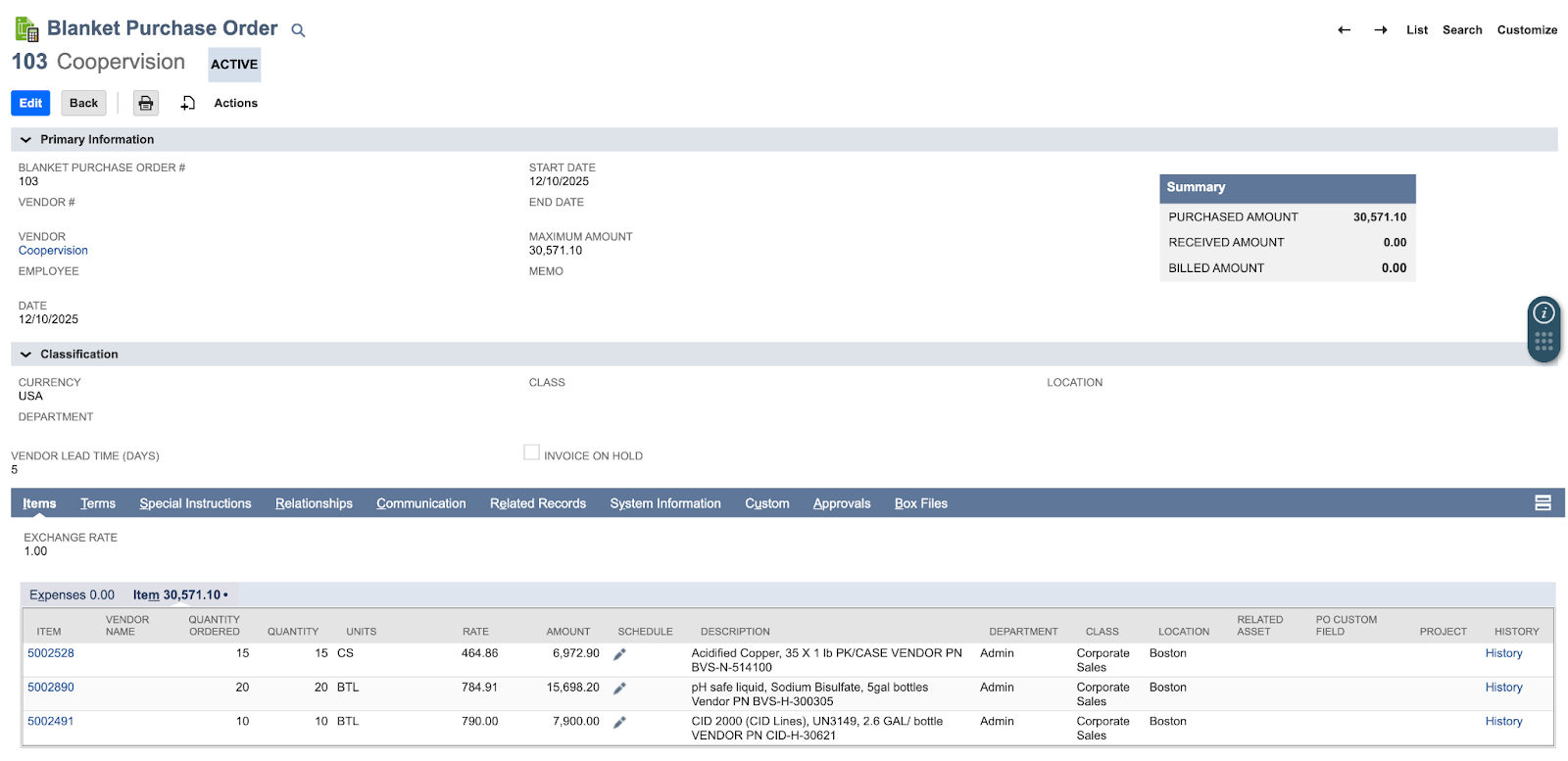
Task: Click the print icon button
Action: (x=146, y=103)
